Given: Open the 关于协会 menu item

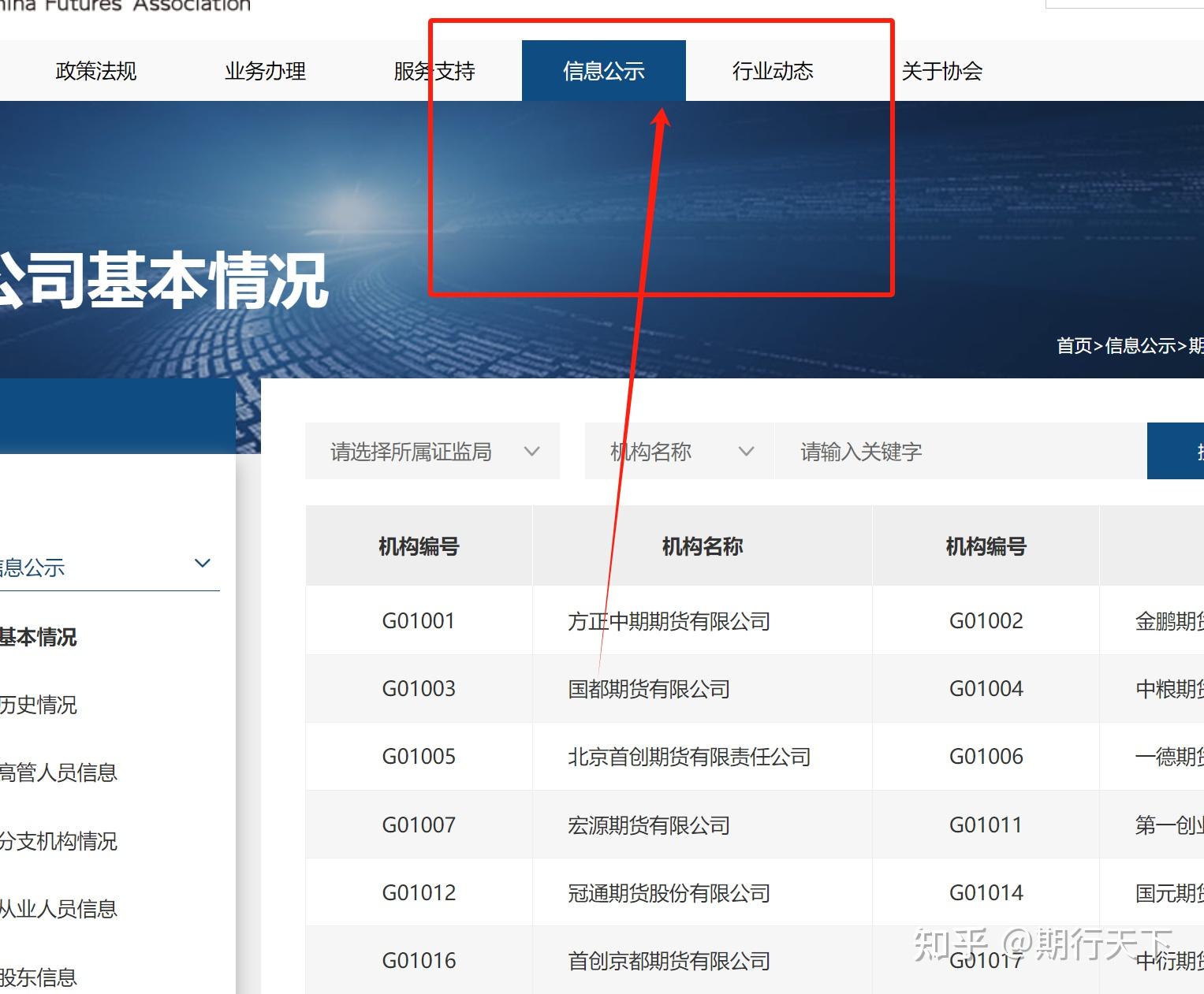Looking at the screenshot, I should click(942, 71).
